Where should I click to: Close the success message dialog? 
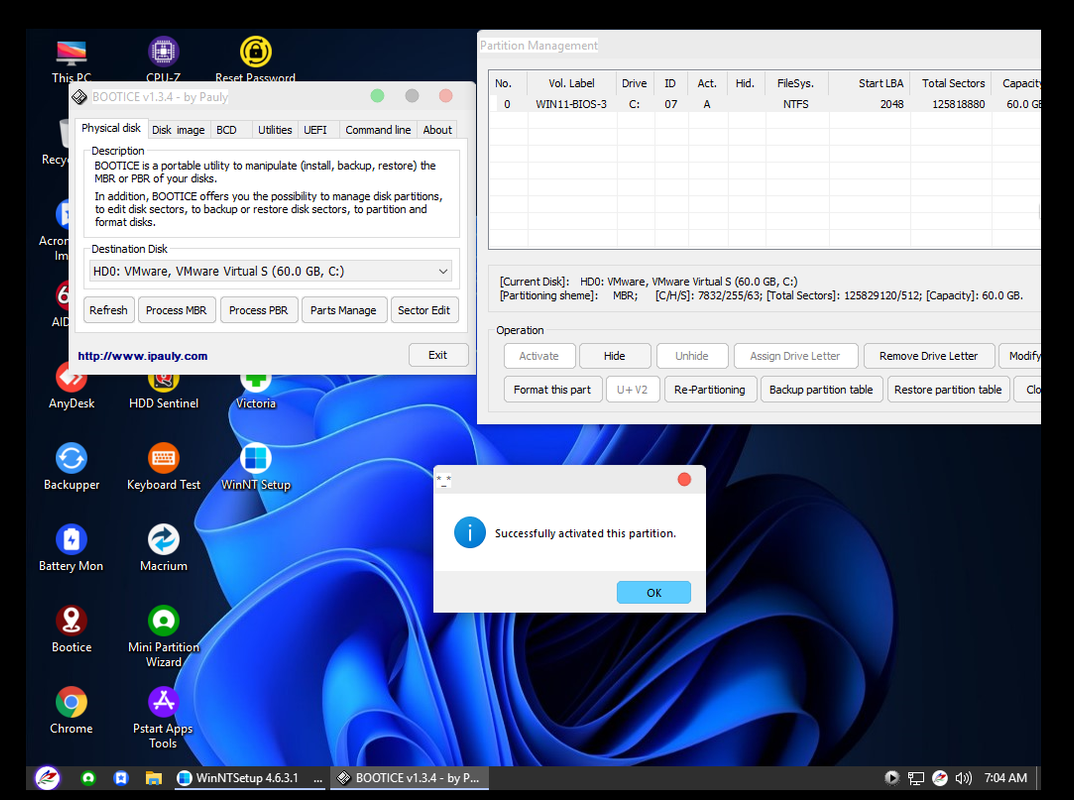point(684,479)
